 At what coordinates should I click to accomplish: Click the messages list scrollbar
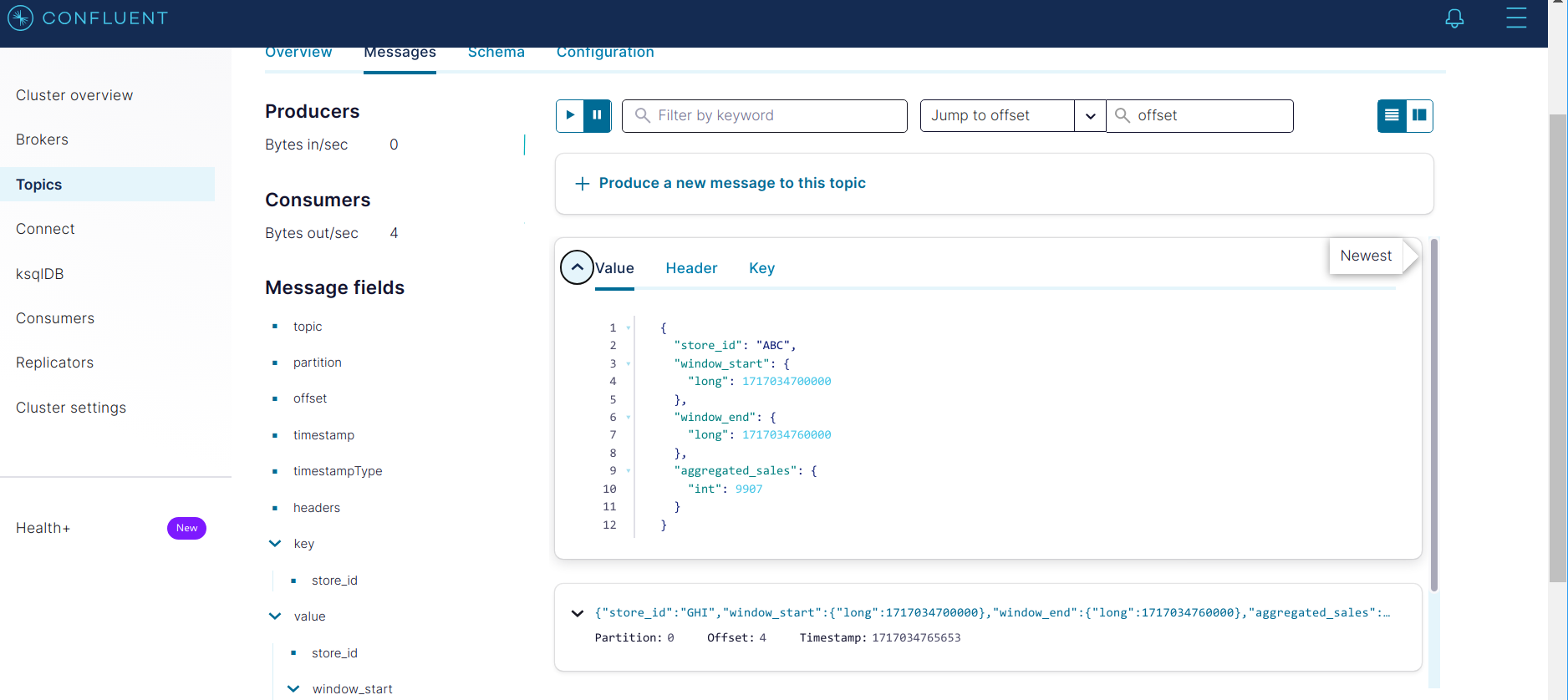[1434, 414]
